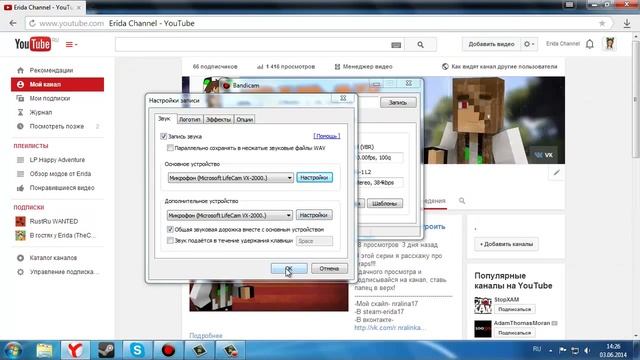Cancel with the Отмена button

[x=329, y=269]
